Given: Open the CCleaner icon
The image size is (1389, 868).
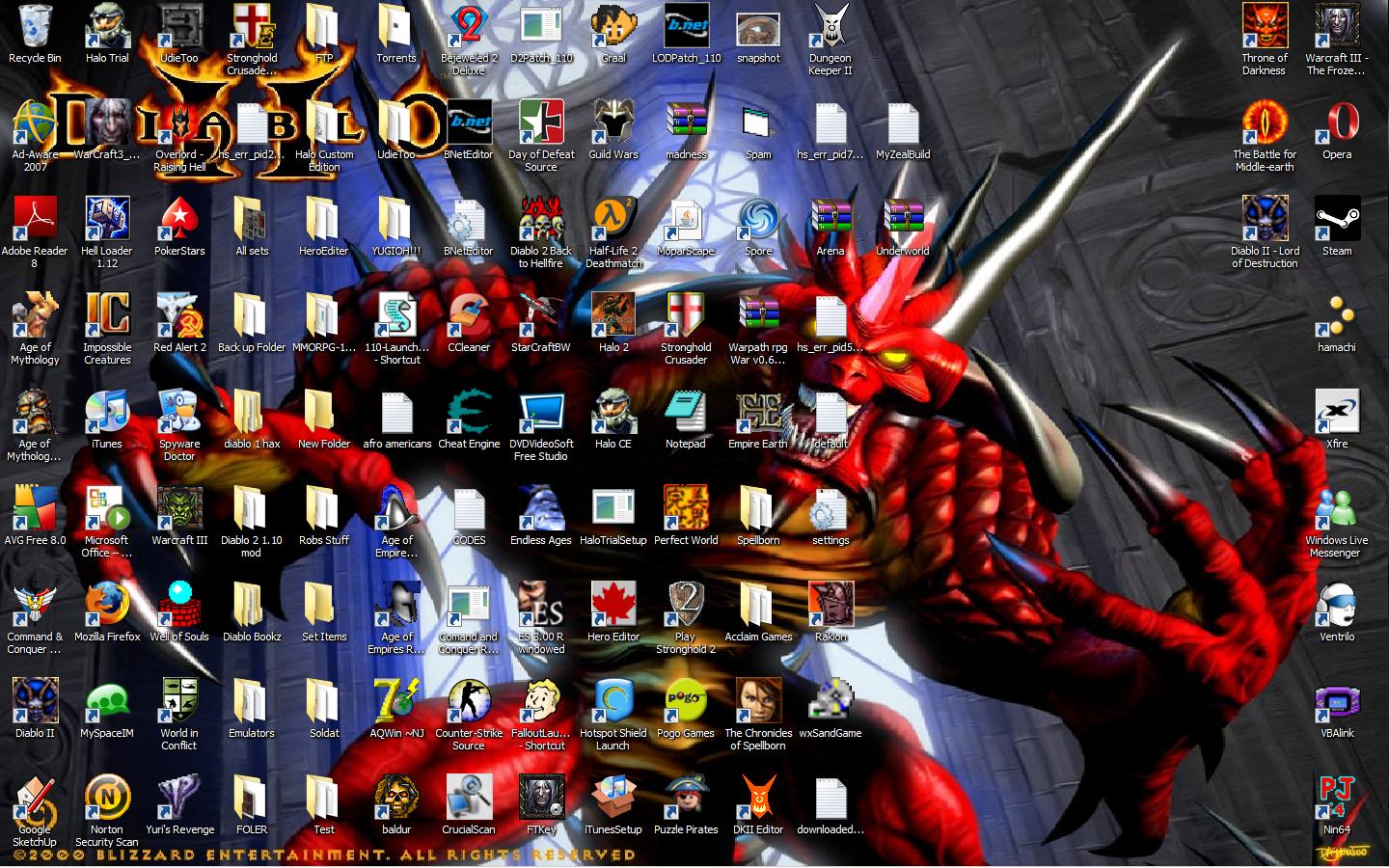Looking at the screenshot, I should 469,315.
